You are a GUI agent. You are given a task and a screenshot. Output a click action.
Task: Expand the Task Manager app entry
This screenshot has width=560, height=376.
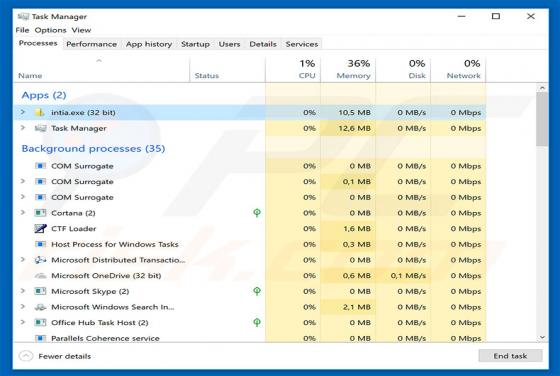(x=23, y=128)
